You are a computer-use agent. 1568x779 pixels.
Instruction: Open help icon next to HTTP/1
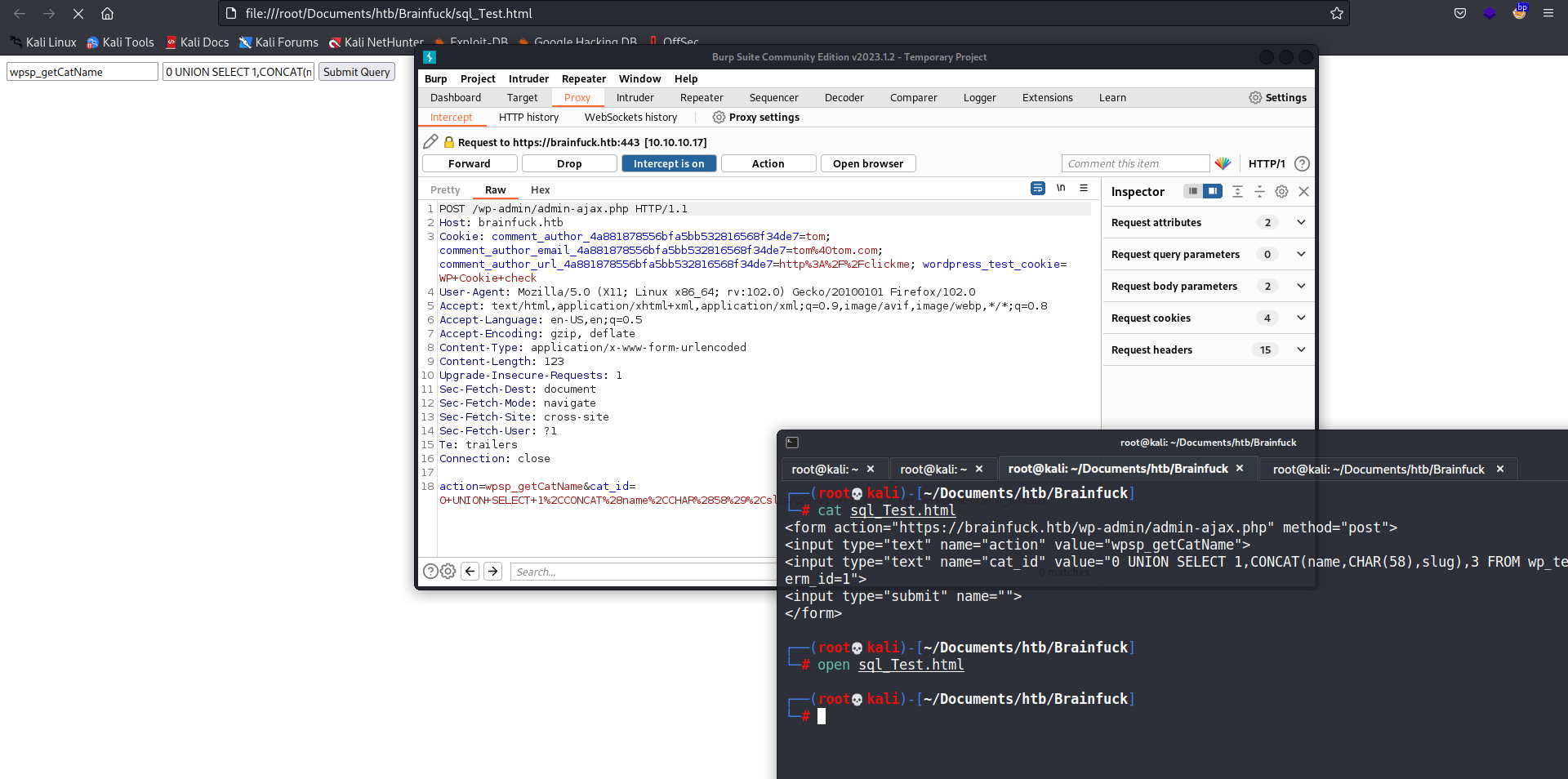[1302, 163]
